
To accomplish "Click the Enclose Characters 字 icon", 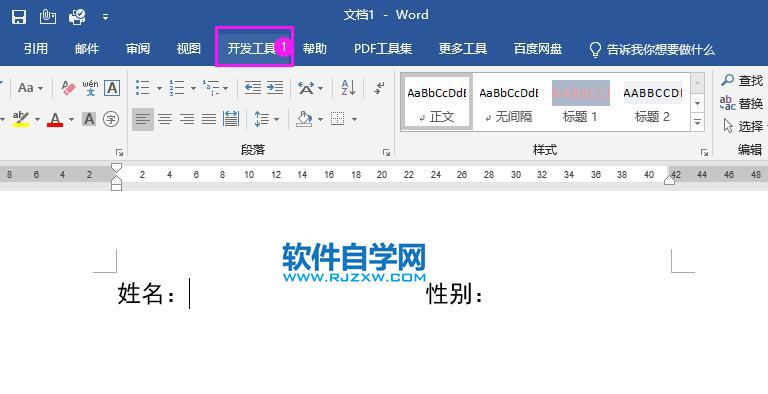I will [x=111, y=119].
